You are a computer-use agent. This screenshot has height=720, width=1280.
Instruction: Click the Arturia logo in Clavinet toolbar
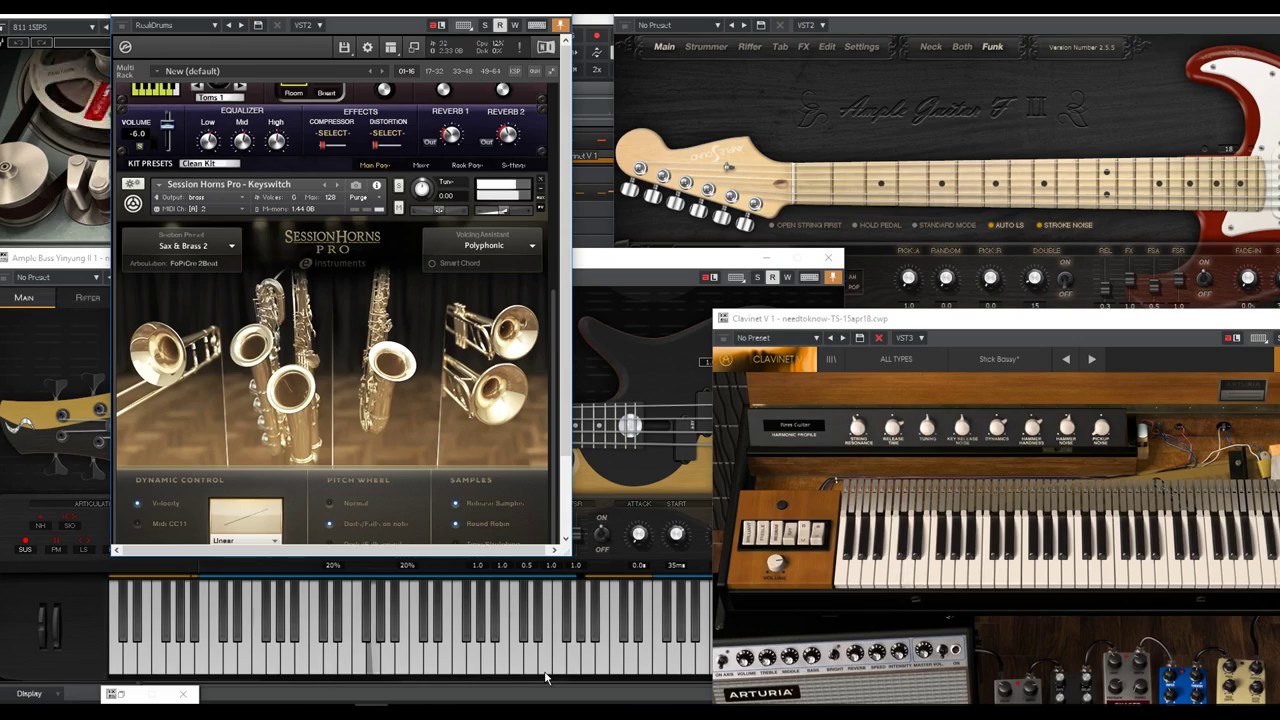(726, 359)
